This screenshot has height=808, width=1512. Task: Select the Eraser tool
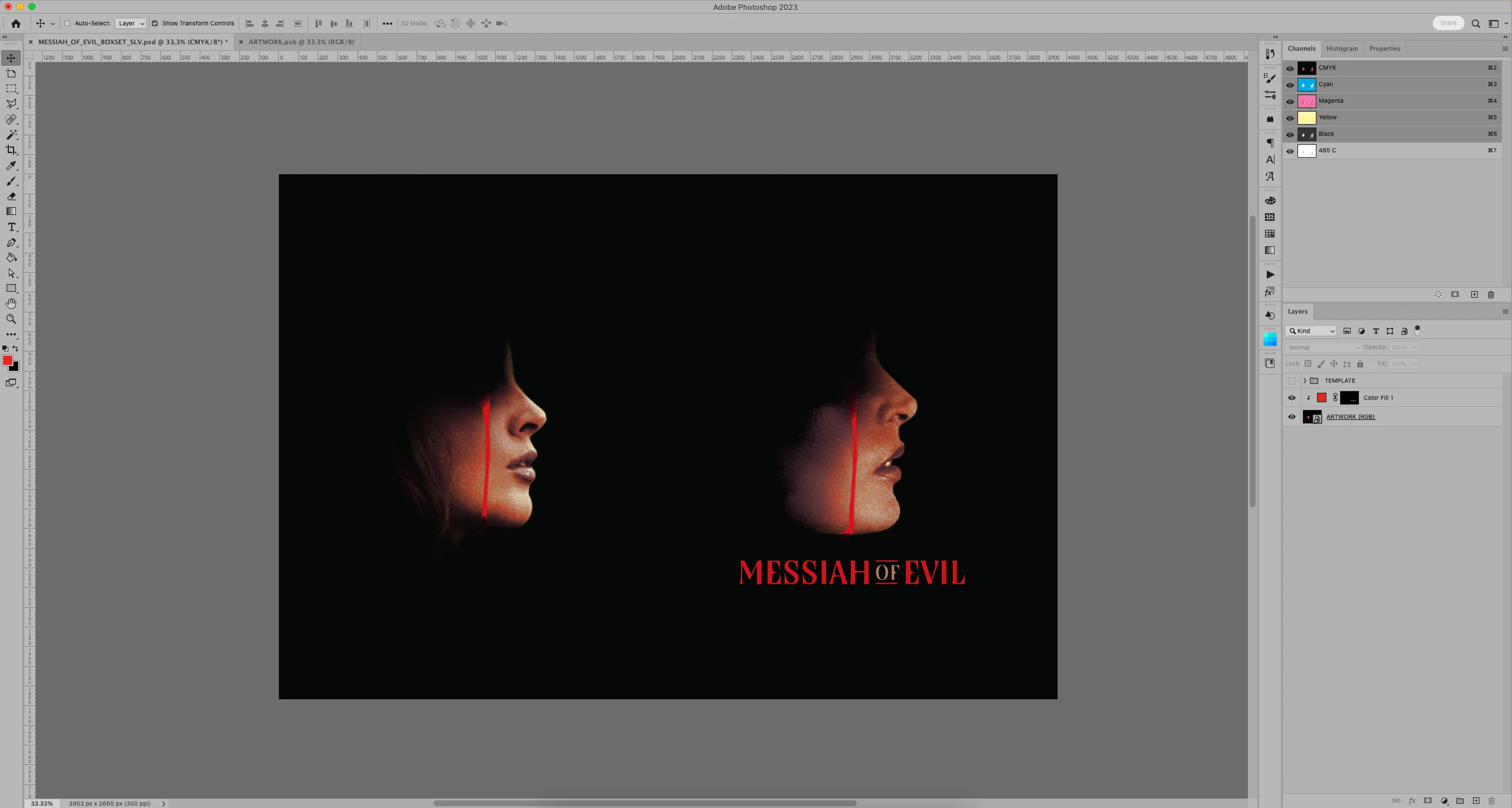pos(11,196)
